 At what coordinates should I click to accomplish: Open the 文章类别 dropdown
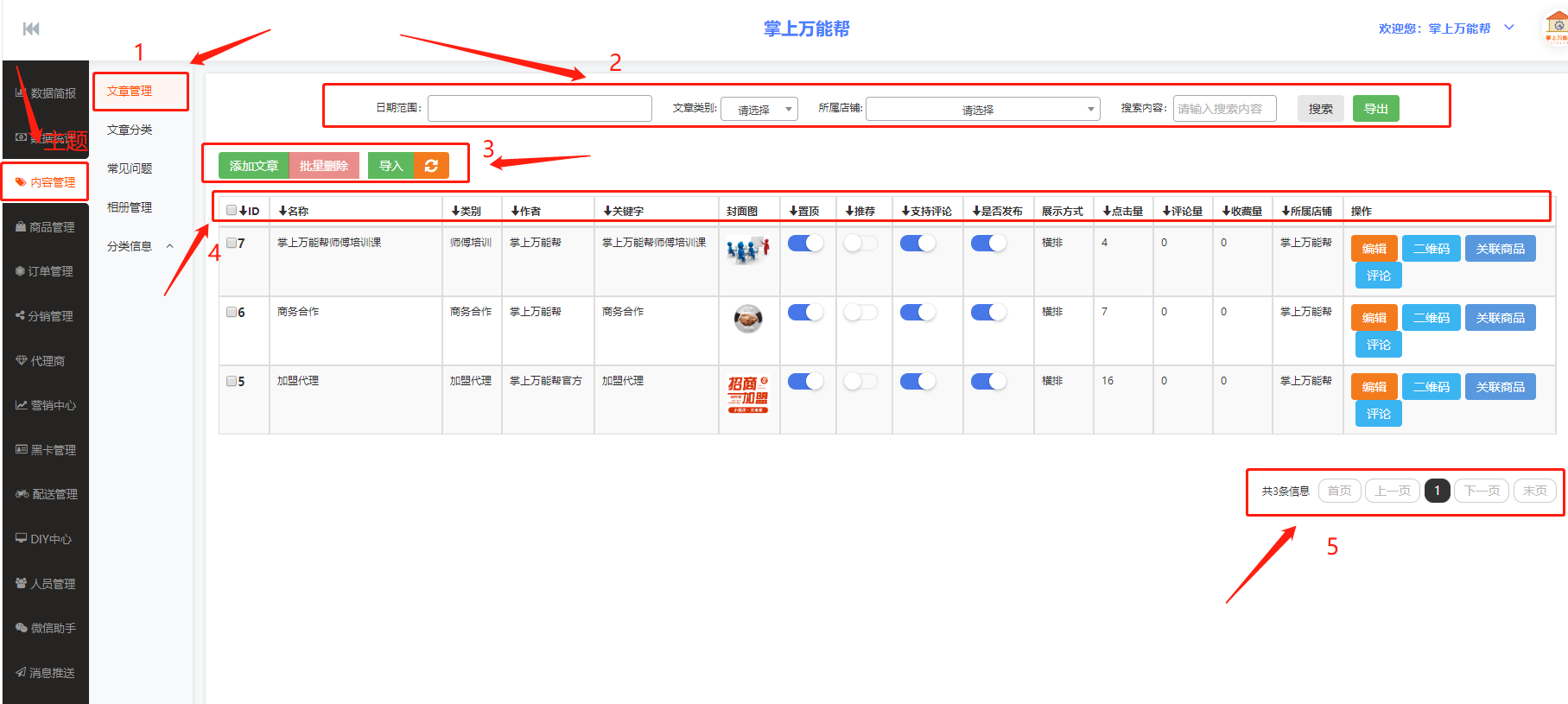point(759,110)
